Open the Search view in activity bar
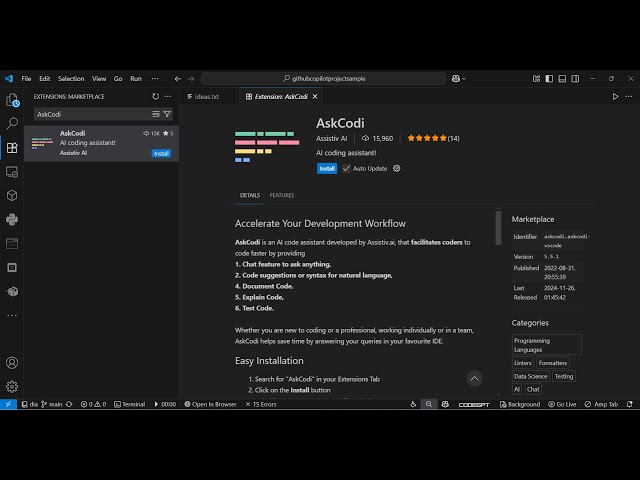 (12, 123)
